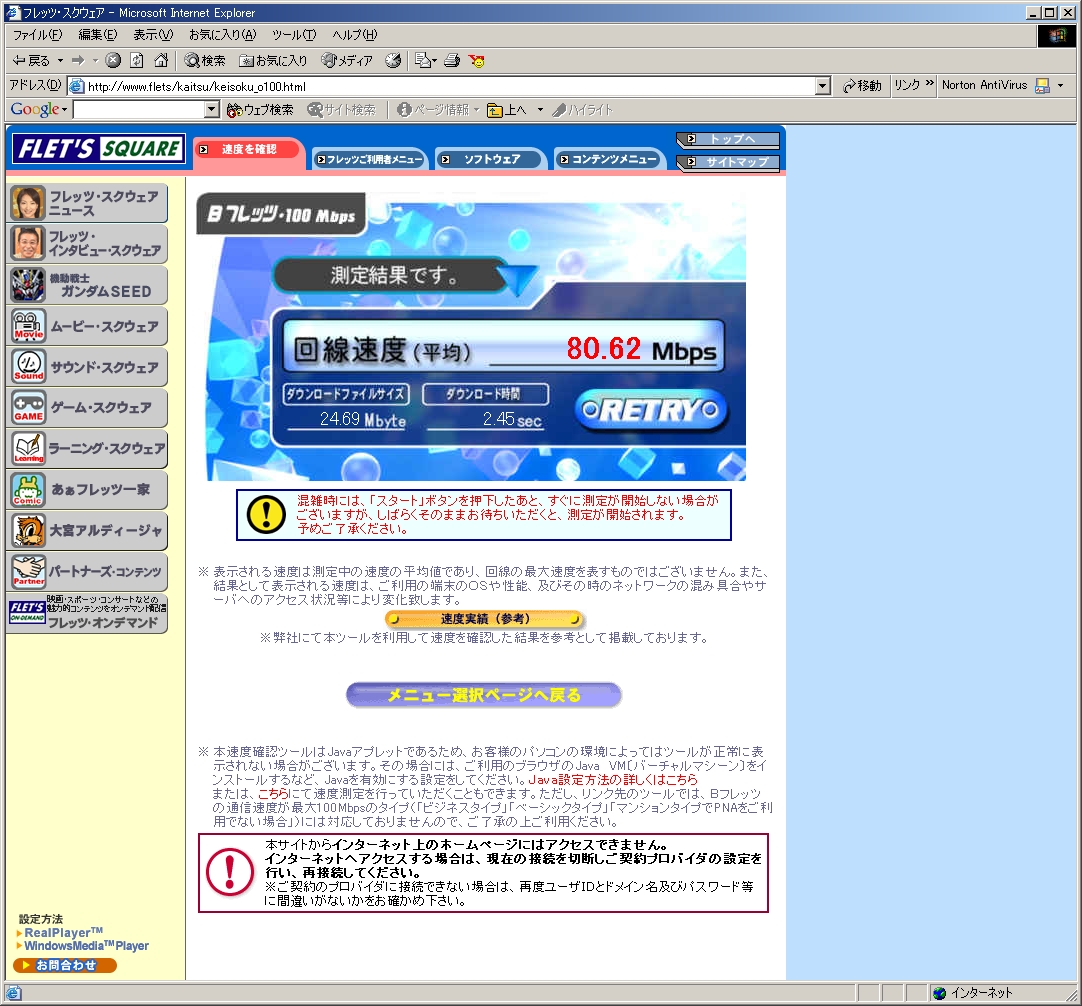Image resolution: width=1082 pixels, height=1006 pixels.
Task: Open パートナーズ・コンテンツ sidebar item
Action: (87, 571)
